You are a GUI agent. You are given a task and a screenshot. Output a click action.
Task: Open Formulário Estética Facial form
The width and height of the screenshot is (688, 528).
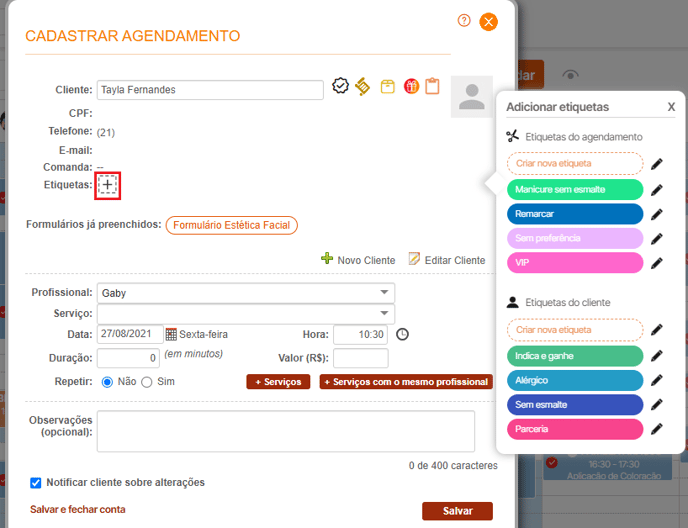pos(231,226)
